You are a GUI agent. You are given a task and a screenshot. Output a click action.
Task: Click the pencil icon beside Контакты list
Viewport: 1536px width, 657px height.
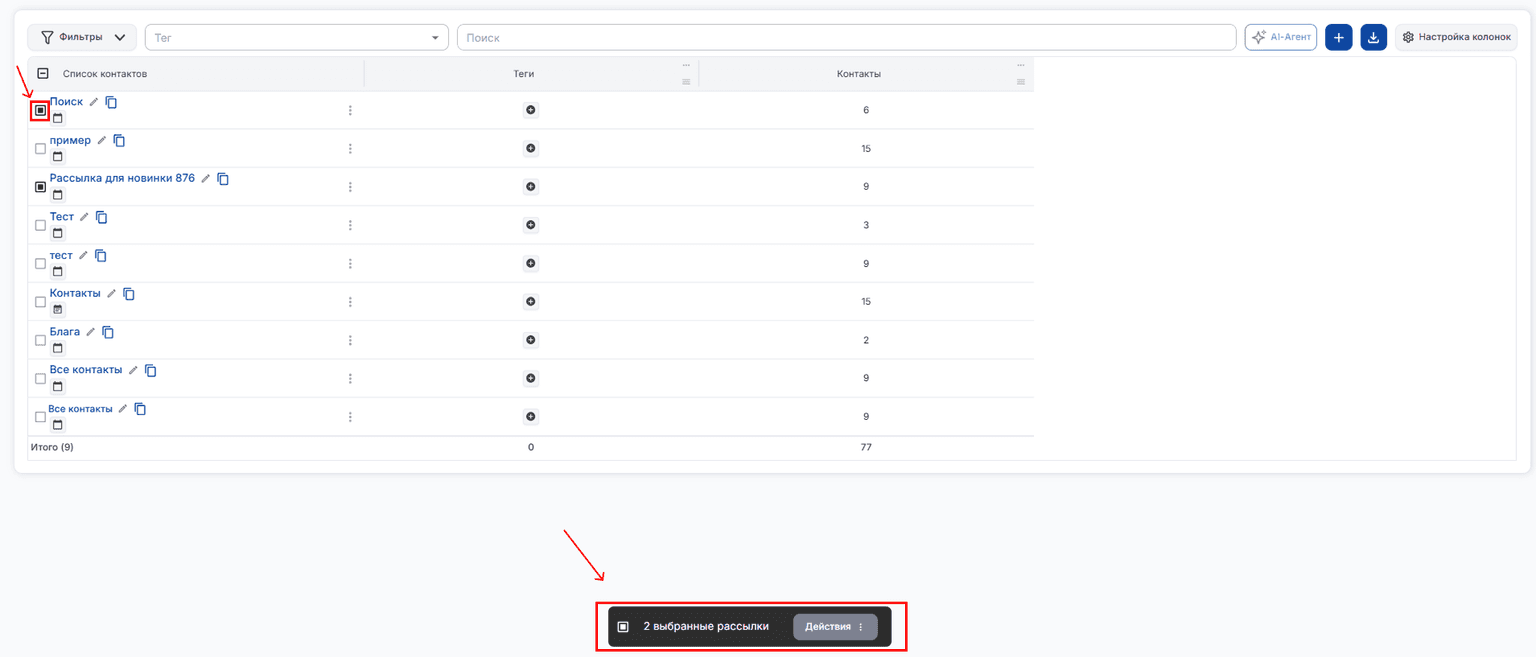click(112, 294)
